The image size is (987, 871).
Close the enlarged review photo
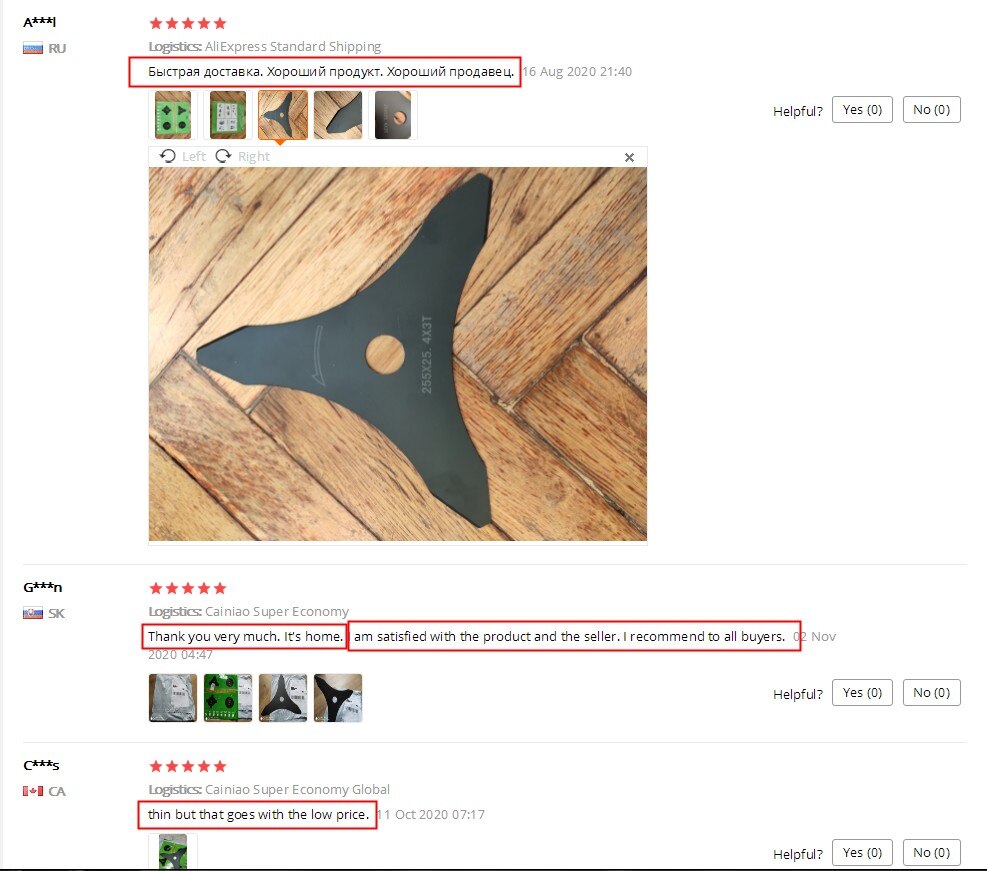pos(629,157)
